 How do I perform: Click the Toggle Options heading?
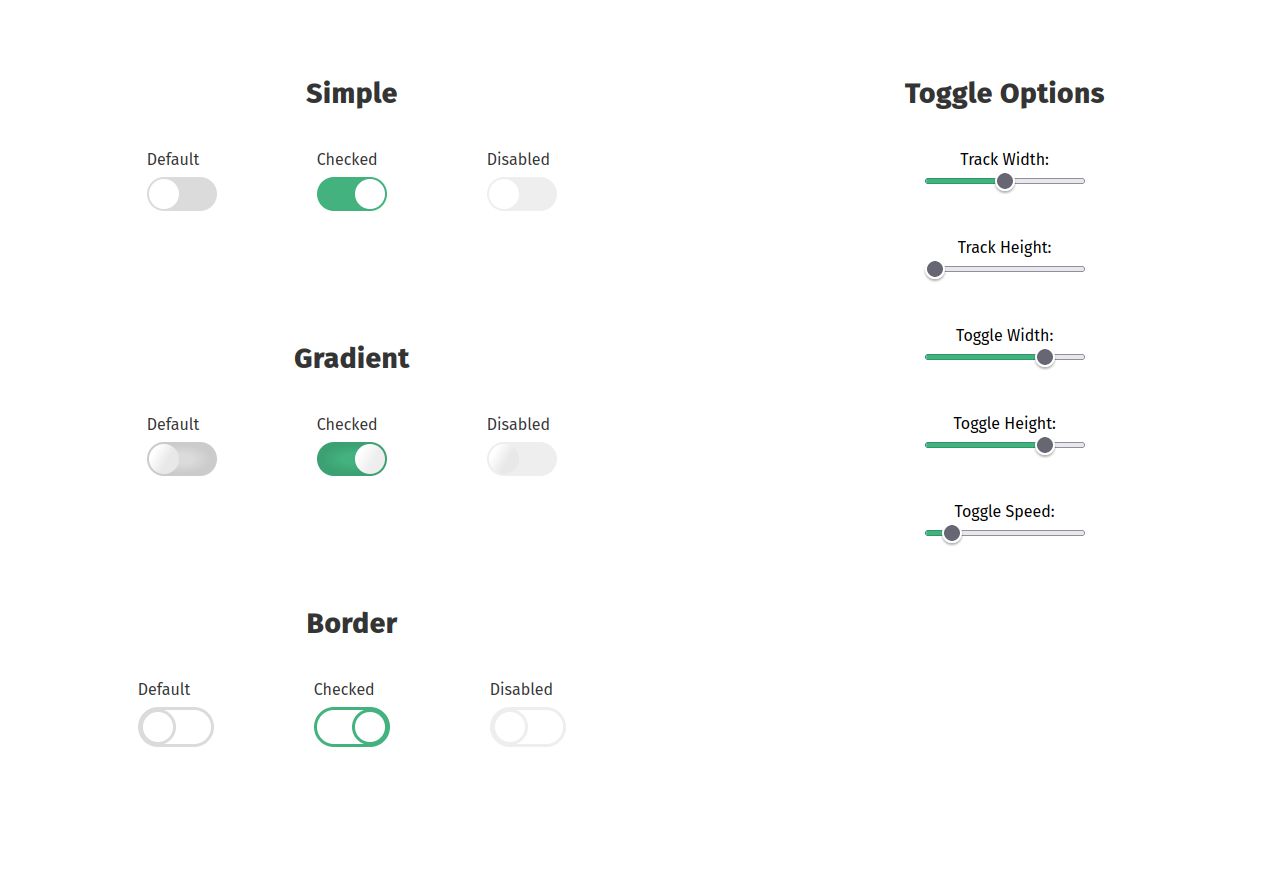(x=1004, y=93)
